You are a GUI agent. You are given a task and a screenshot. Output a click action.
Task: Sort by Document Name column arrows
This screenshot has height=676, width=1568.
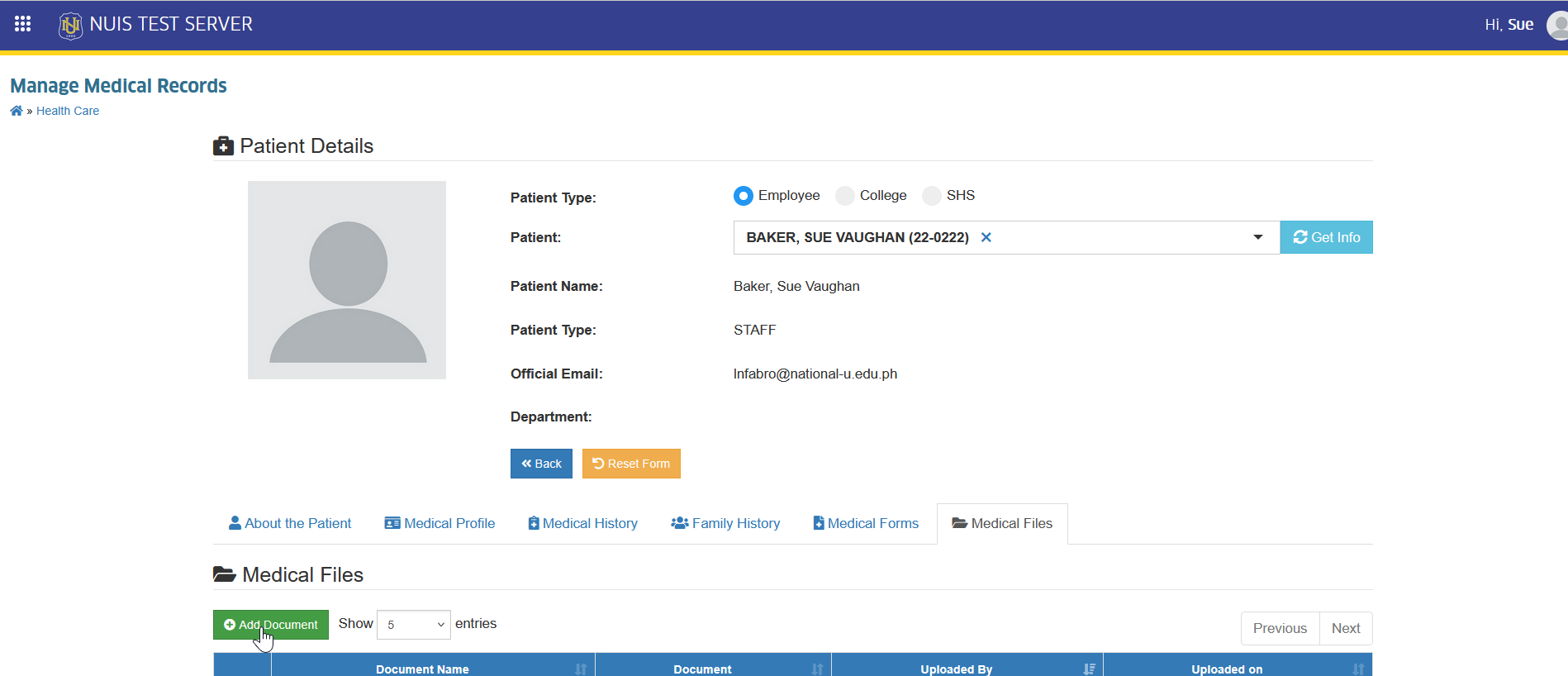pyautogui.click(x=581, y=669)
